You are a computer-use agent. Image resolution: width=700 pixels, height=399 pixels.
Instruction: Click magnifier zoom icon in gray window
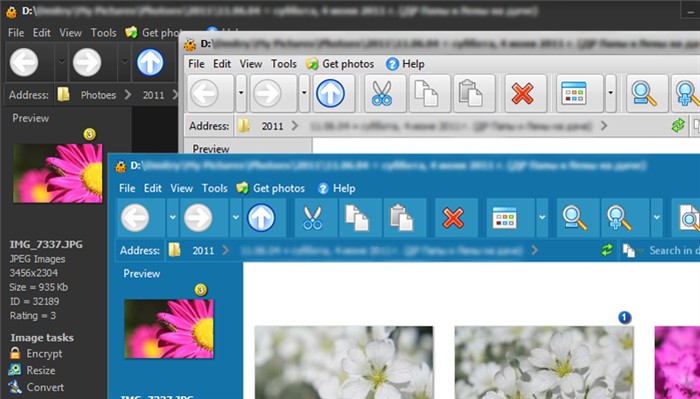point(644,94)
